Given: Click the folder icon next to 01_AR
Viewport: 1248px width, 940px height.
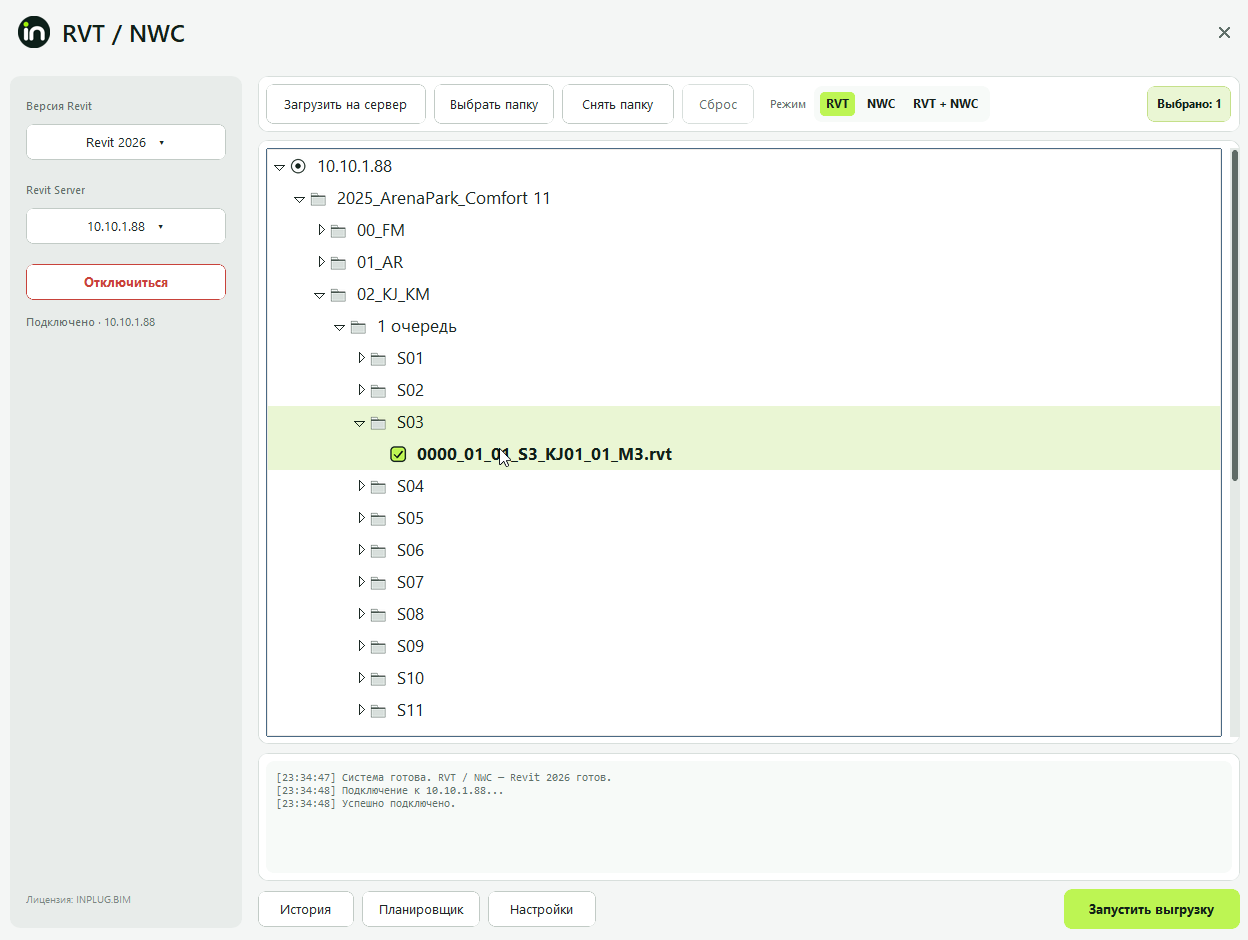Looking at the screenshot, I should click(x=338, y=263).
